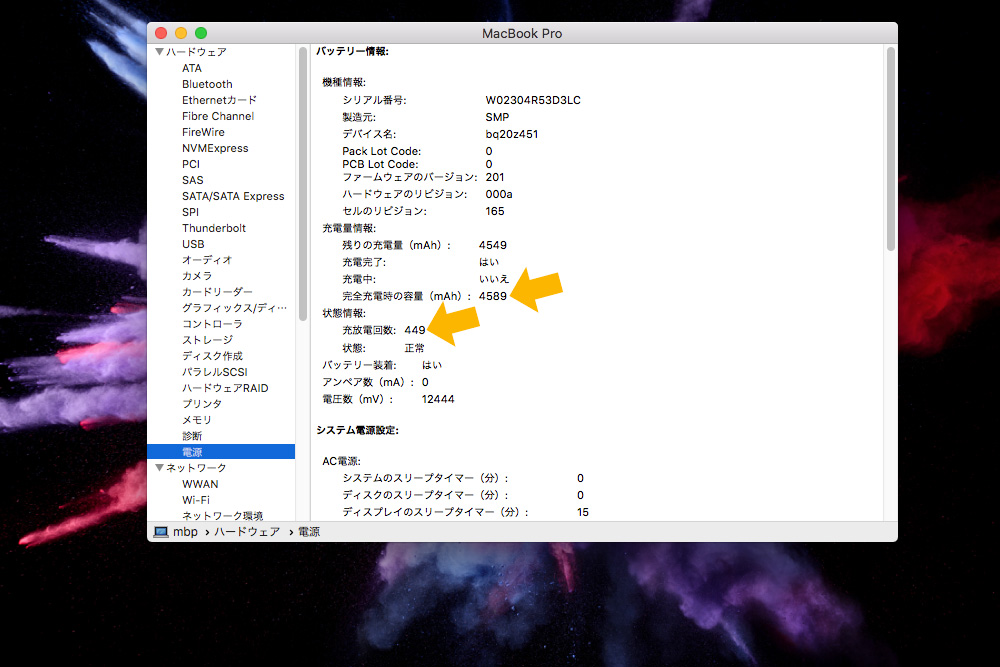Maximize the window with green button
Viewport: 1000px width, 667px height.
(x=201, y=33)
